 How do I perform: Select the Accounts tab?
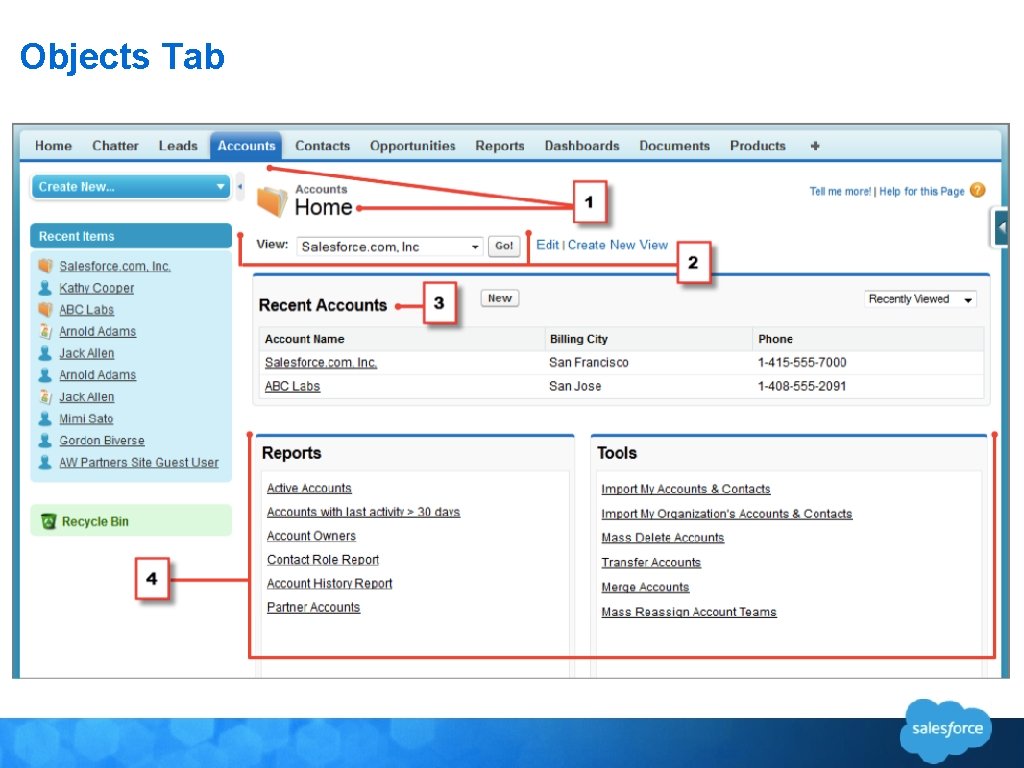tap(246, 146)
